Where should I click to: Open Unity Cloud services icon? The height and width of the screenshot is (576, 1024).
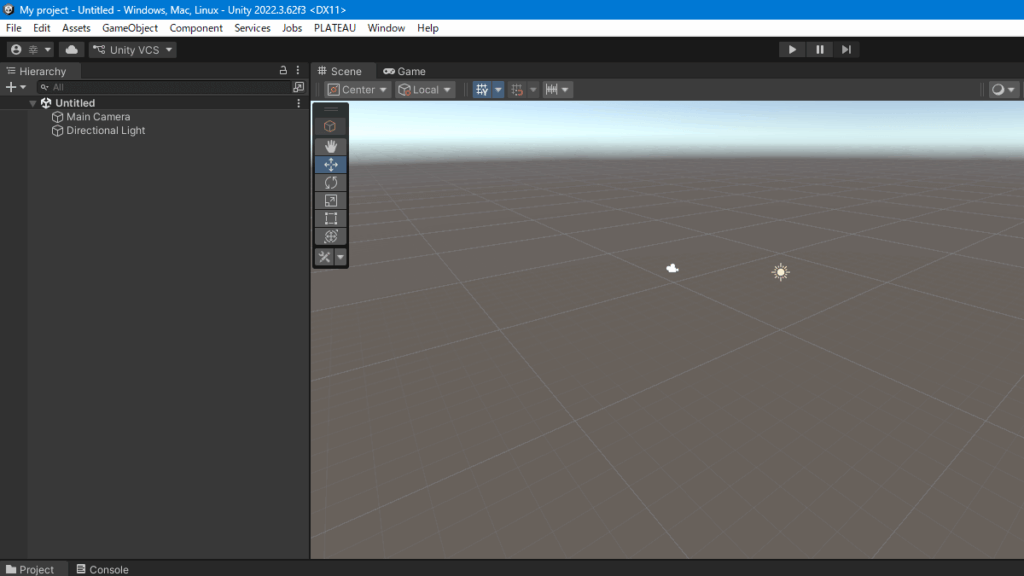coord(71,50)
